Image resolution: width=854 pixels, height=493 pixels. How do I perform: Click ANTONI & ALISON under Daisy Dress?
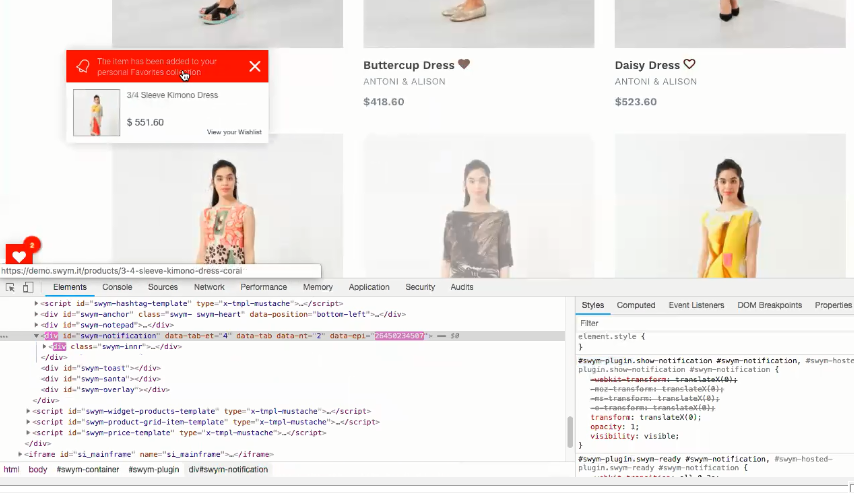point(656,82)
